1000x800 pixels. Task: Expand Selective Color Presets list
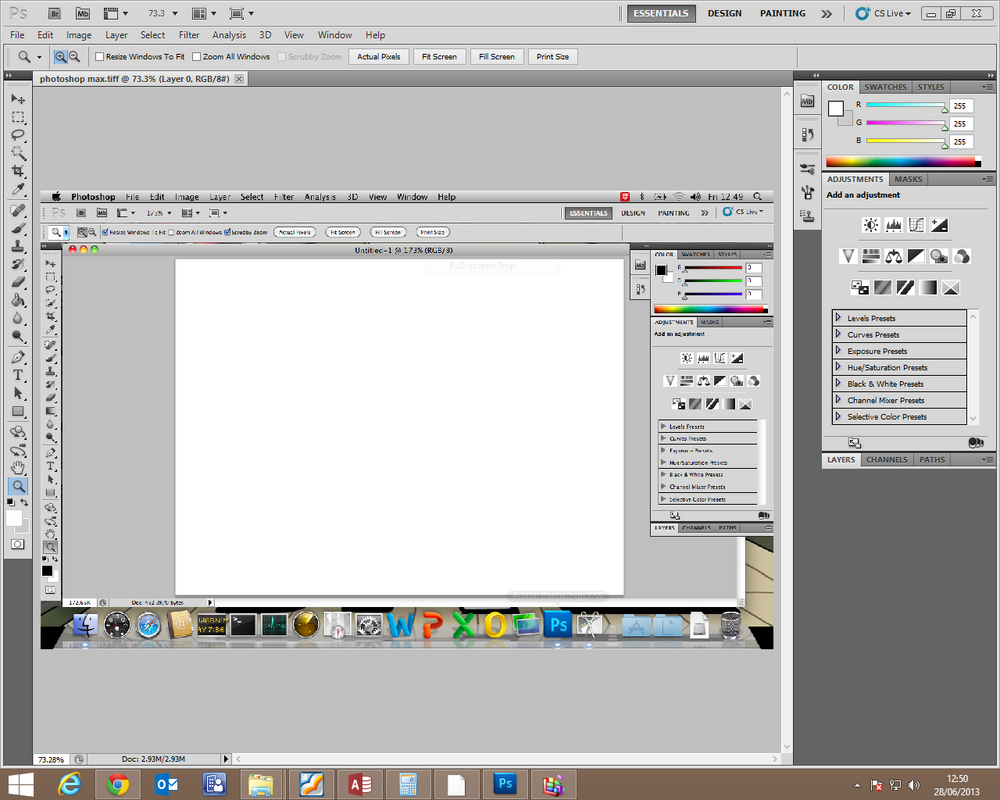click(838, 416)
